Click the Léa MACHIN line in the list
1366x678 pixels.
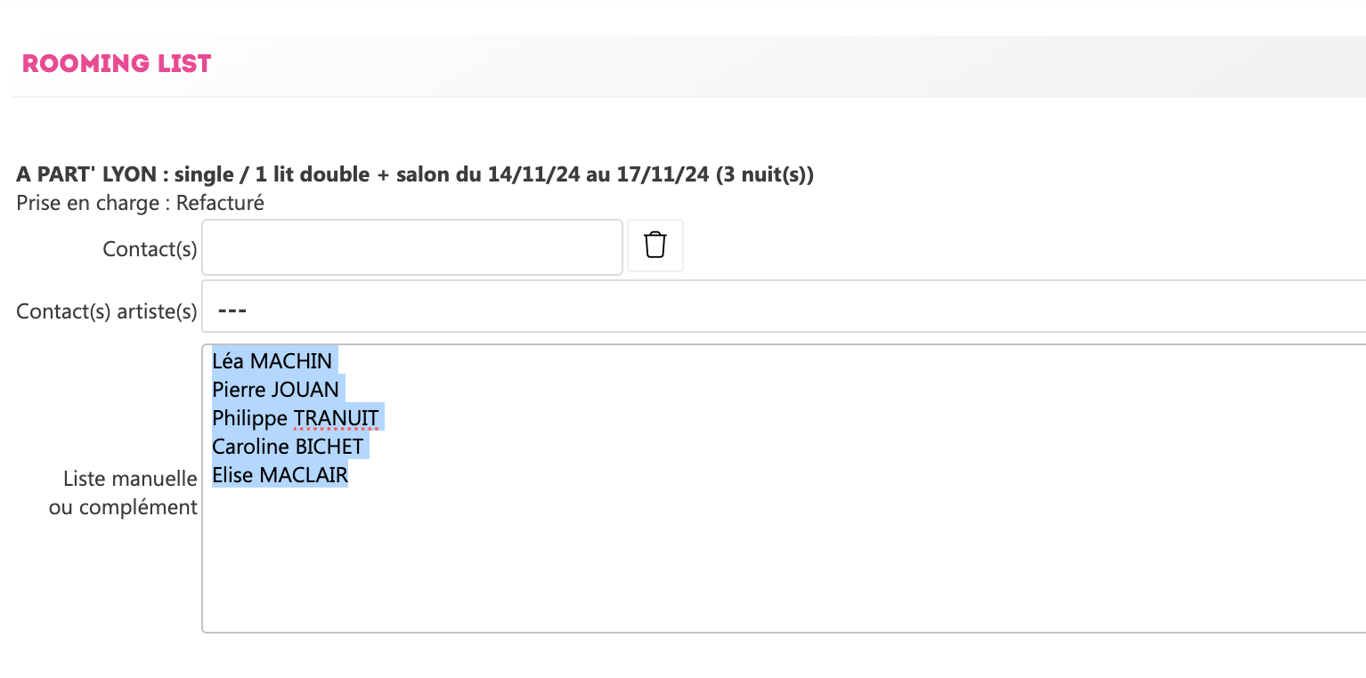coord(272,361)
